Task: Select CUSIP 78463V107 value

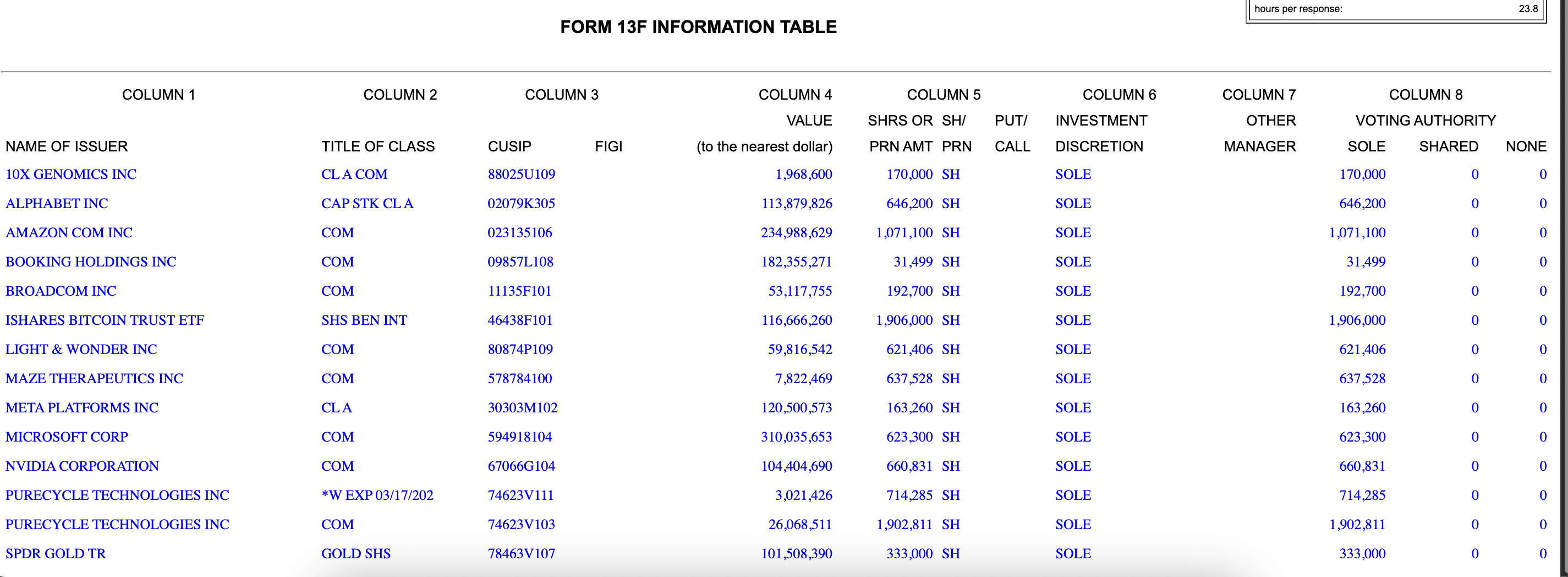Action: [x=522, y=554]
